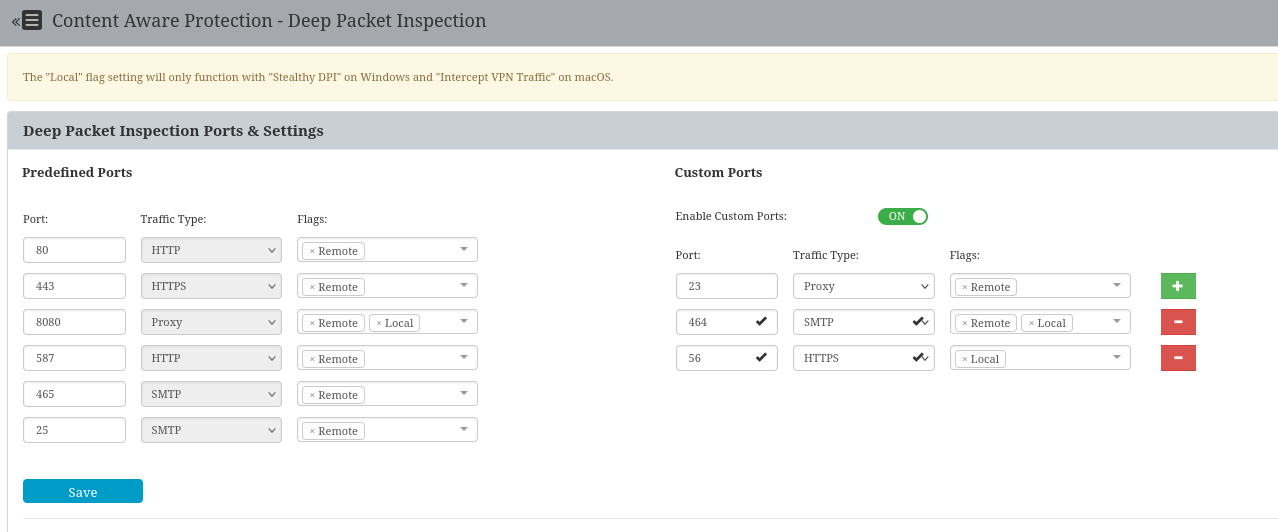Viewport: 1278px width, 532px height.
Task: Change SMTP traffic type for custom port 464
Action: coord(864,322)
